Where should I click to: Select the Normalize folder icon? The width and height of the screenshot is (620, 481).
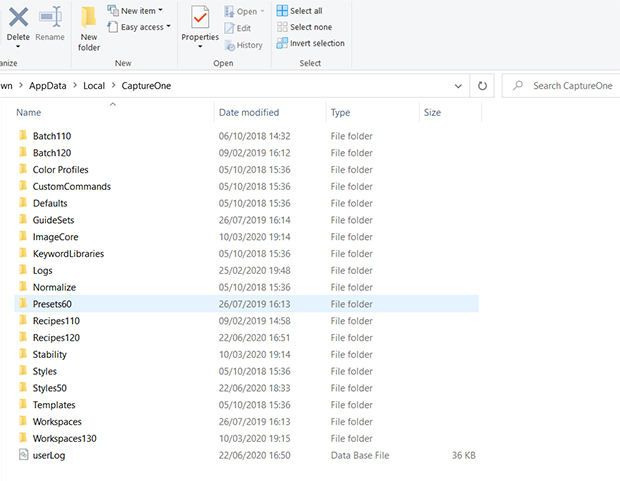tap(23, 287)
